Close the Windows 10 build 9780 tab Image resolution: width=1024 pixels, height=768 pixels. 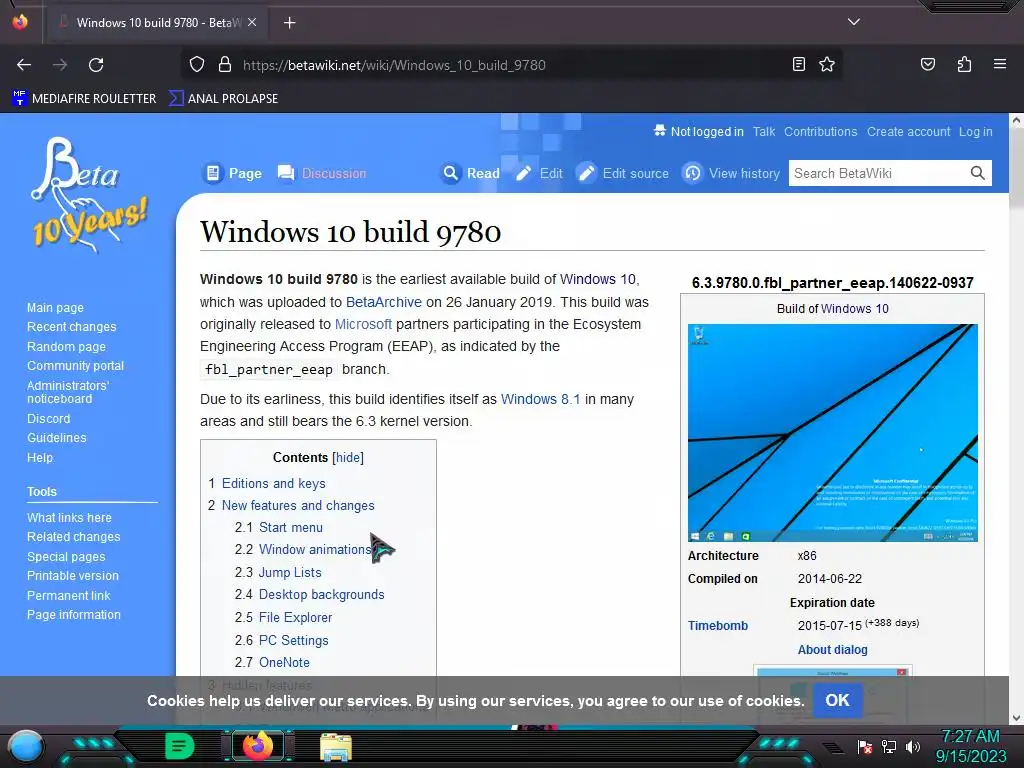252,22
